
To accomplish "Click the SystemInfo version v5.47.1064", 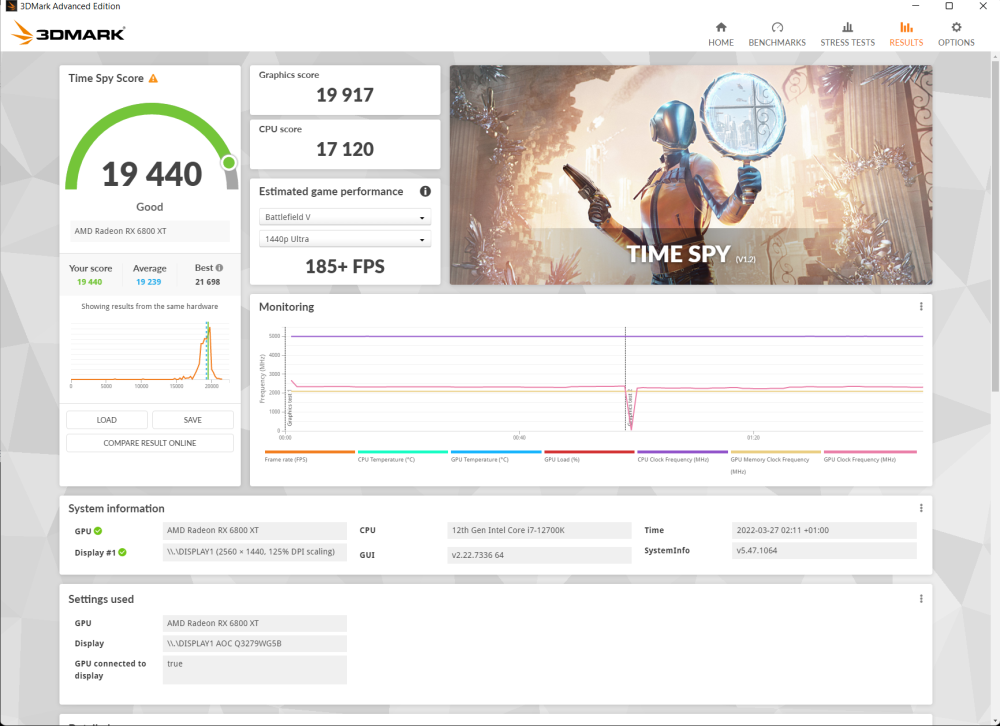I will (824, 551).
